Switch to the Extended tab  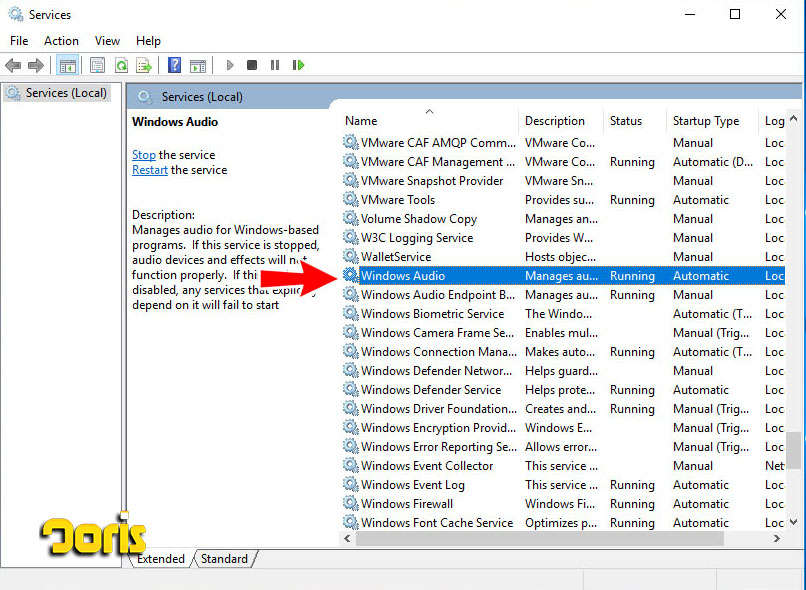[x=161, y=559]
